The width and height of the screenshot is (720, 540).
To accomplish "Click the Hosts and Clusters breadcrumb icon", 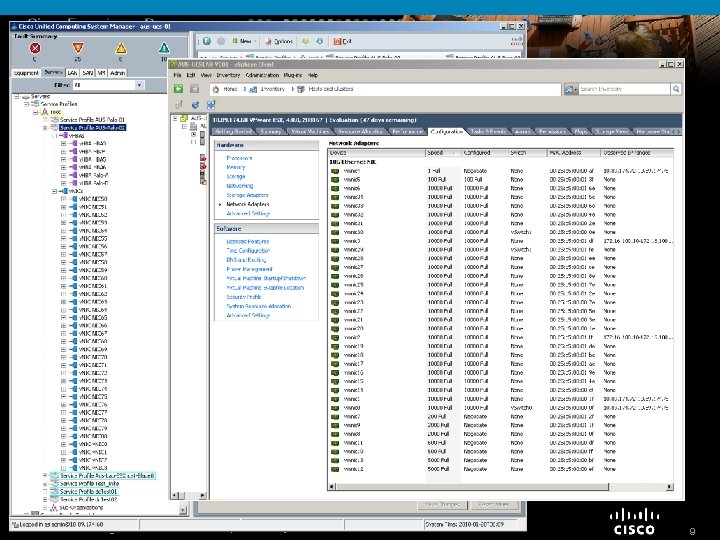I will tap(301, 89).
